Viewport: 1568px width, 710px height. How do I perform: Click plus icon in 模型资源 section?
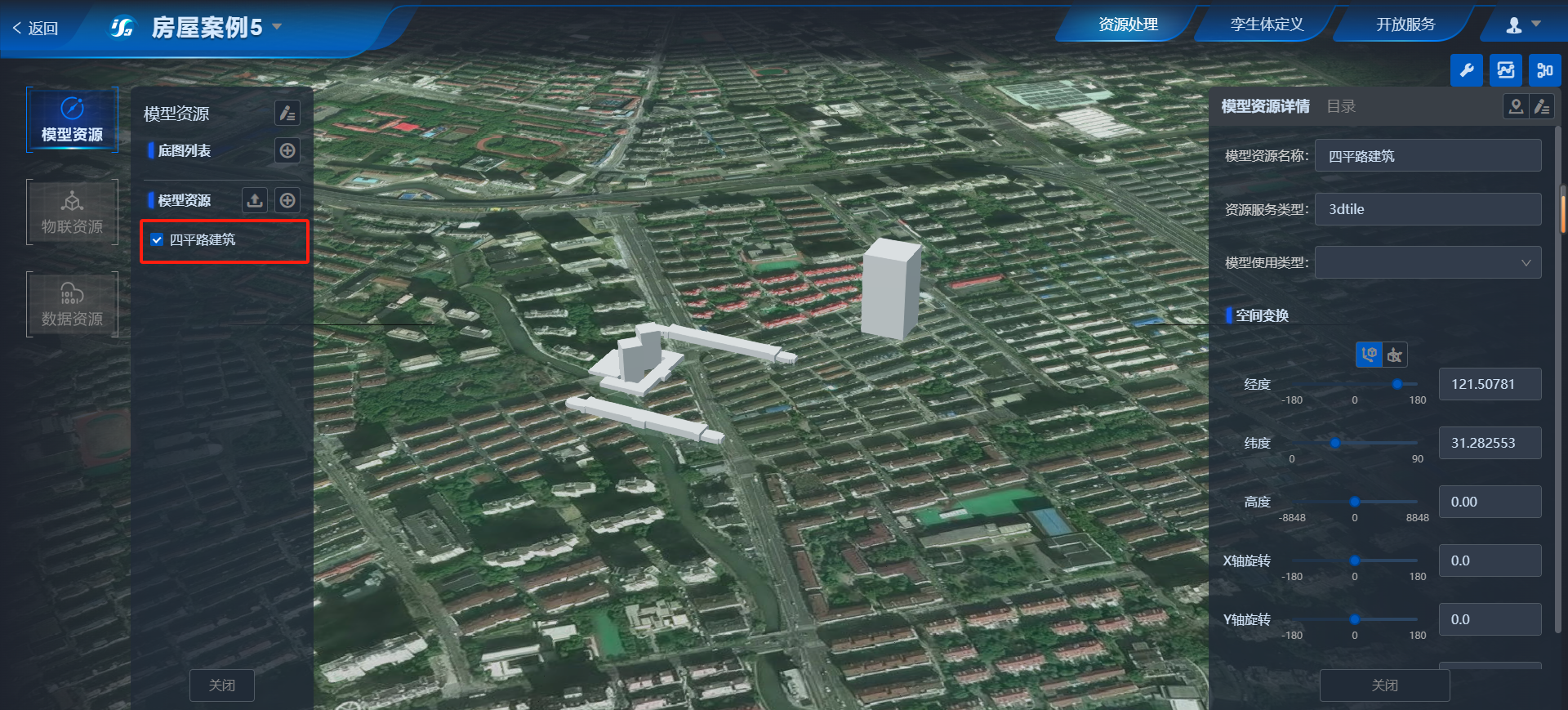pos(287,200)
